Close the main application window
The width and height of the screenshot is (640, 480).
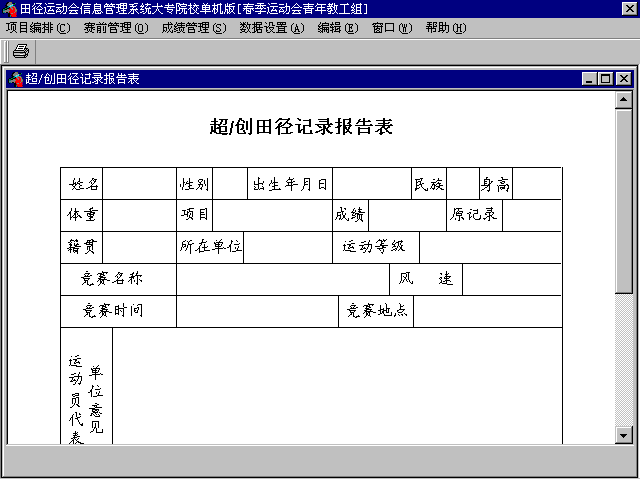pyautogui.click(x=630, y=9)
